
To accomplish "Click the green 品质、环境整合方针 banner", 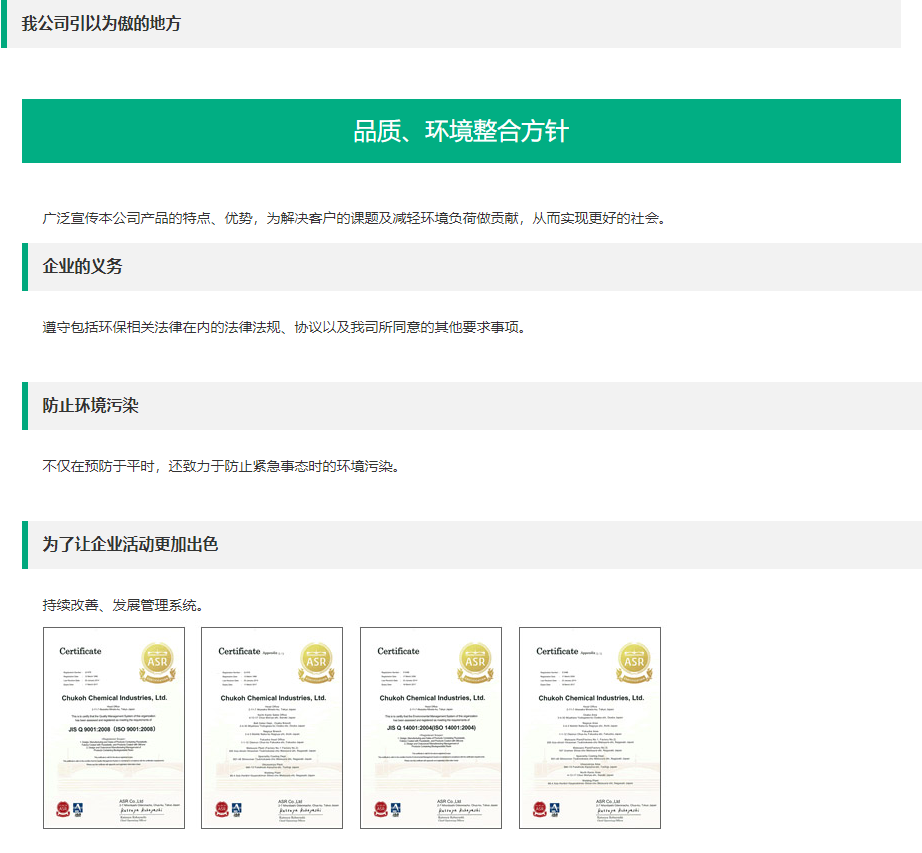I will 461,130.
